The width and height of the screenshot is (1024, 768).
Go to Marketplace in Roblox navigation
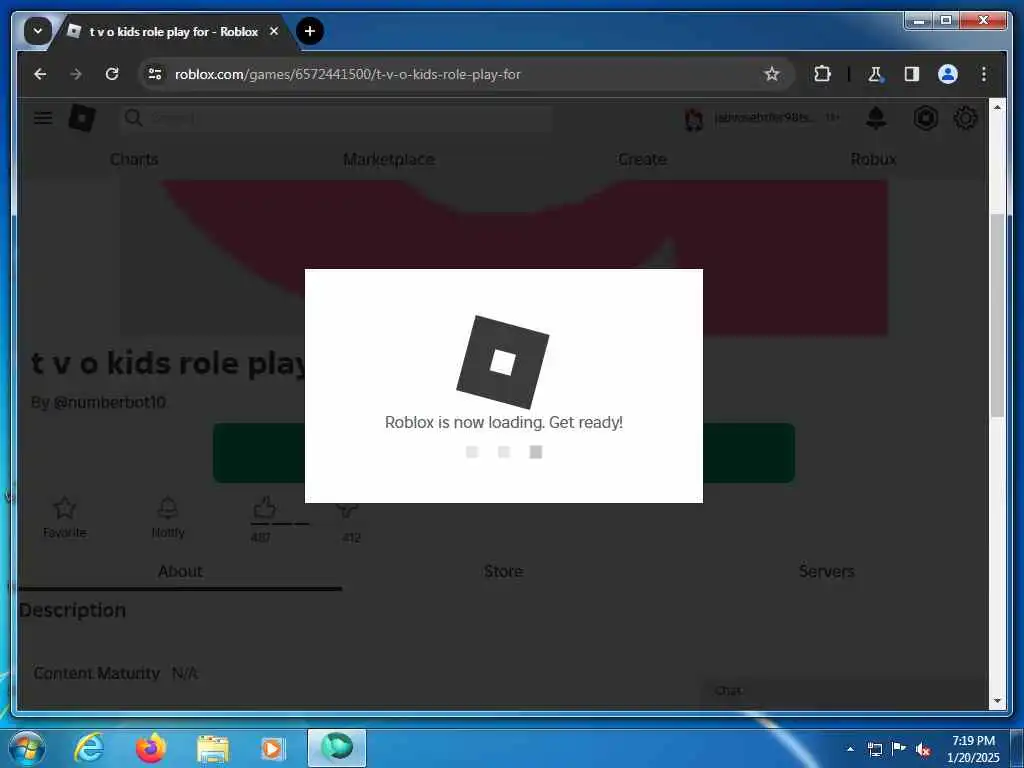point(389,159)
